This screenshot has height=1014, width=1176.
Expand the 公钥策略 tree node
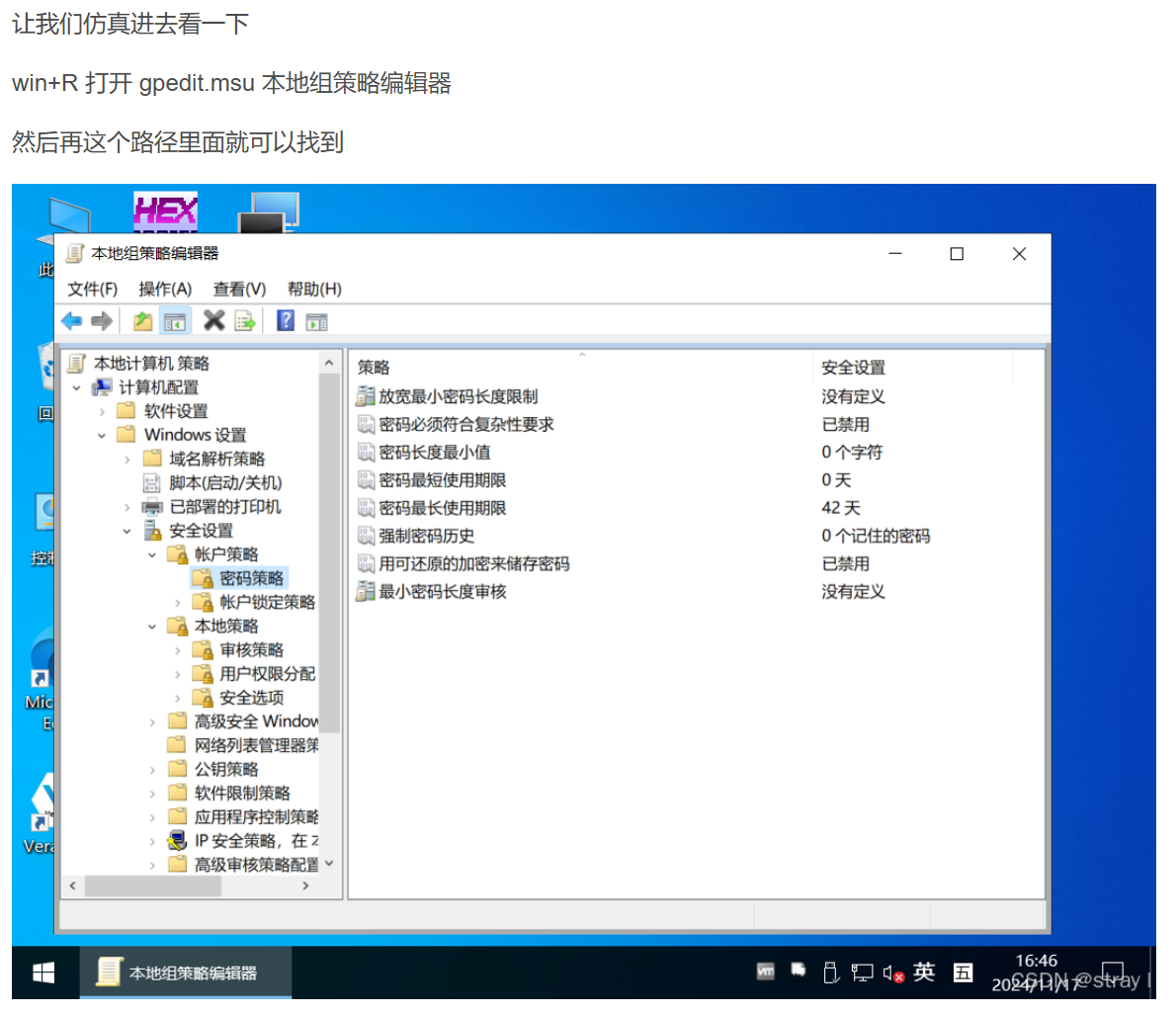(x=152, y=770)
